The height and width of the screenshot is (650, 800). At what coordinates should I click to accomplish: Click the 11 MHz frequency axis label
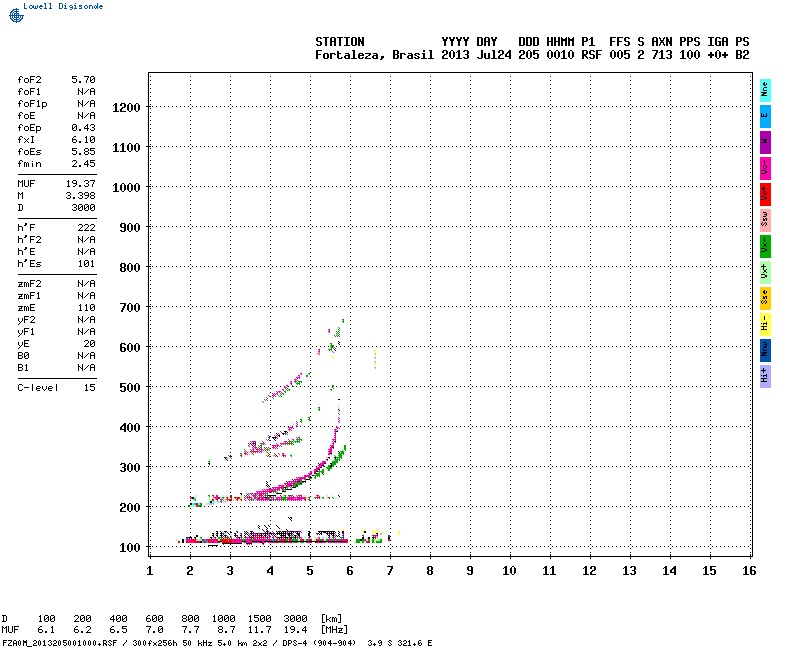point(548,571)
